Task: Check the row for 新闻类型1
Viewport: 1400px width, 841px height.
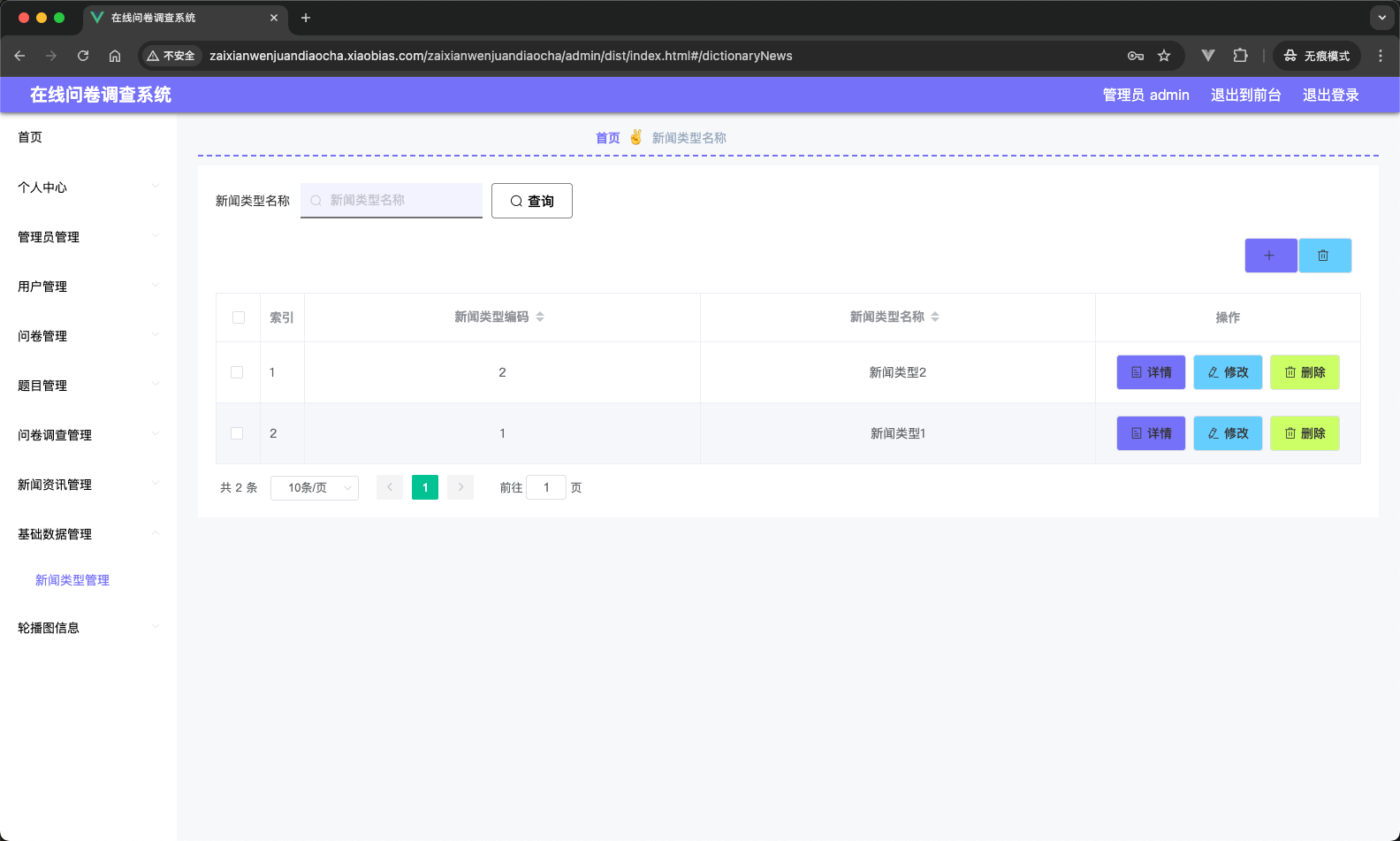Action: (237, 433)
